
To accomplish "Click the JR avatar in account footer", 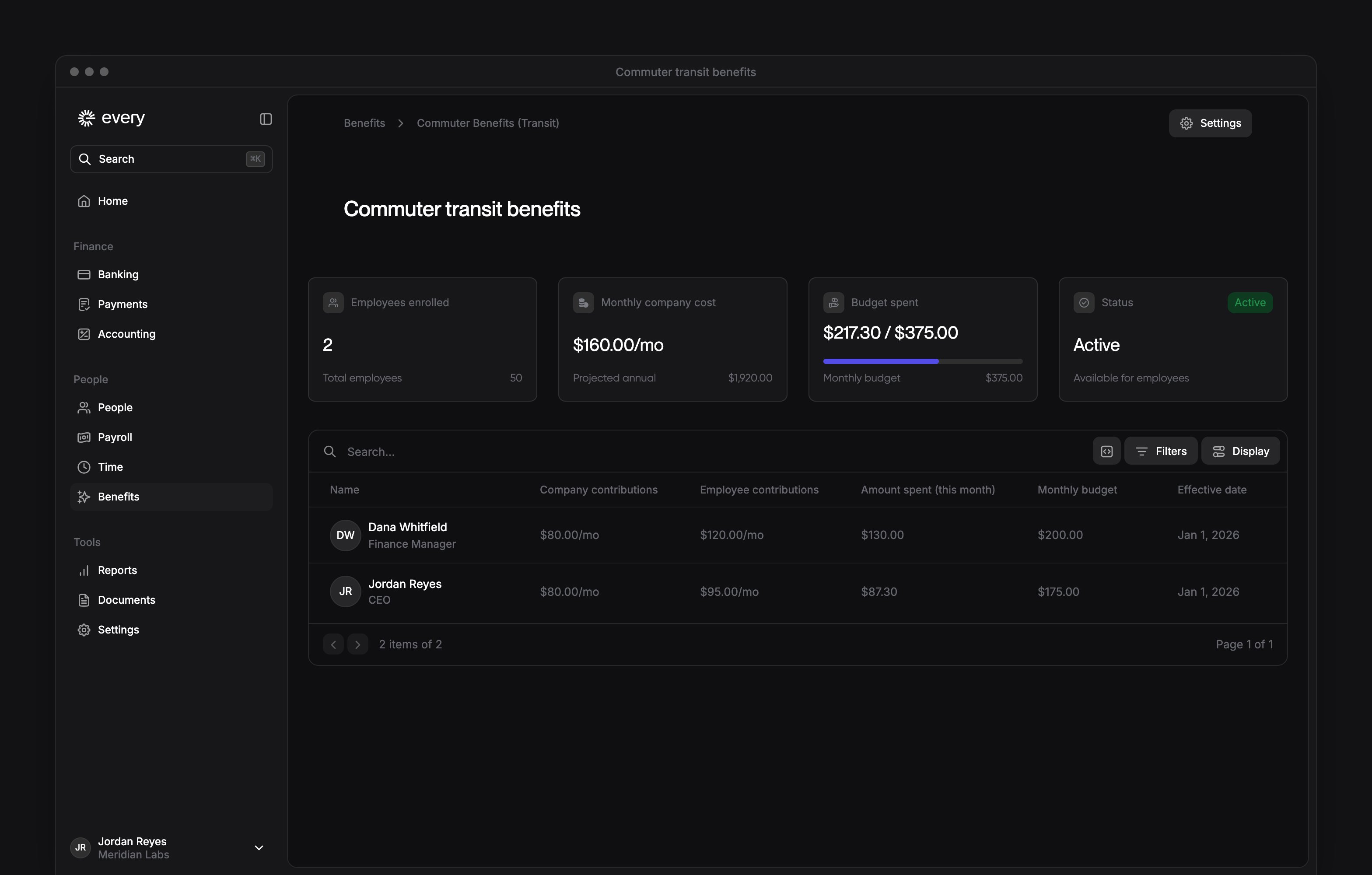I will point(80,848).
